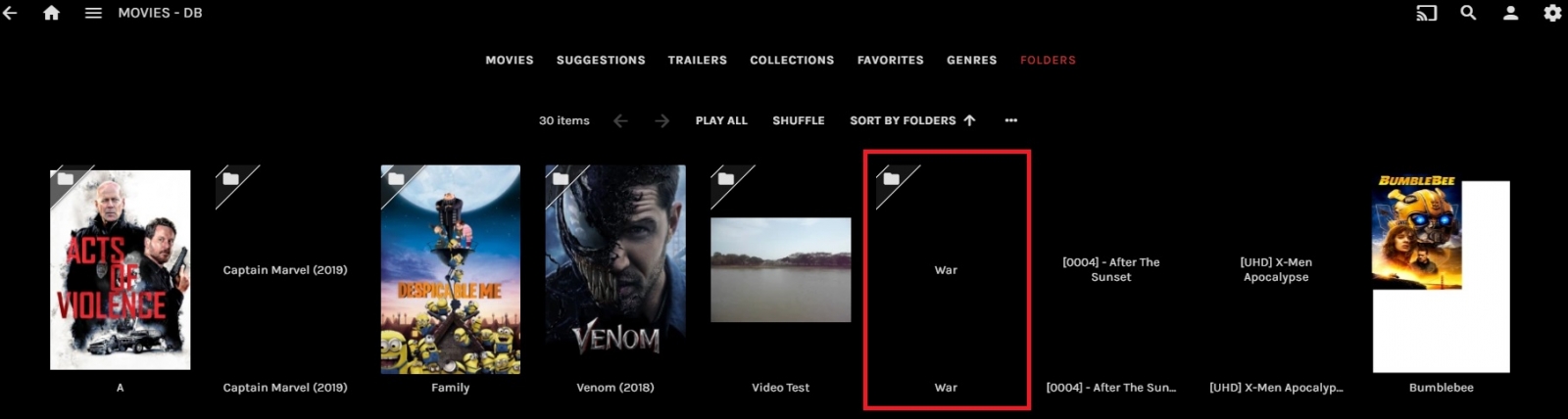Open search with the magnifier icon

pos(1468,13)
